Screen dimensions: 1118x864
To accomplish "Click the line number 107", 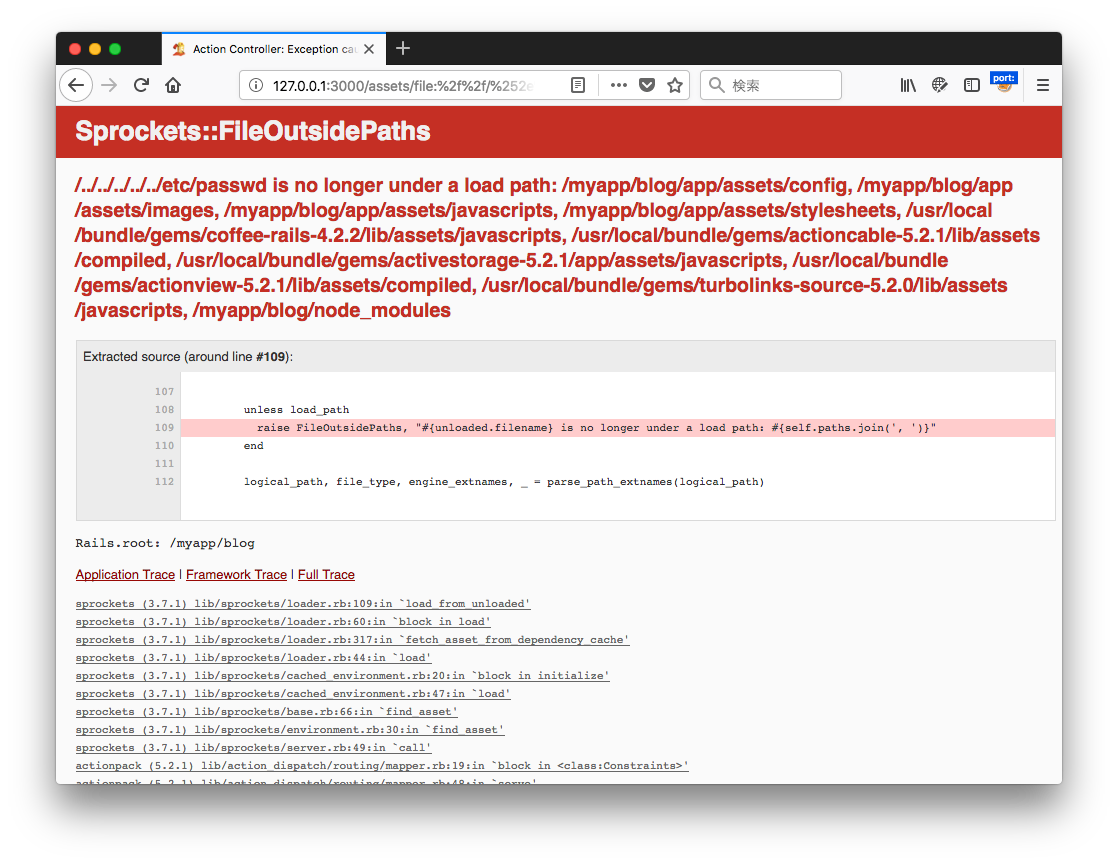I will [164, 391].
